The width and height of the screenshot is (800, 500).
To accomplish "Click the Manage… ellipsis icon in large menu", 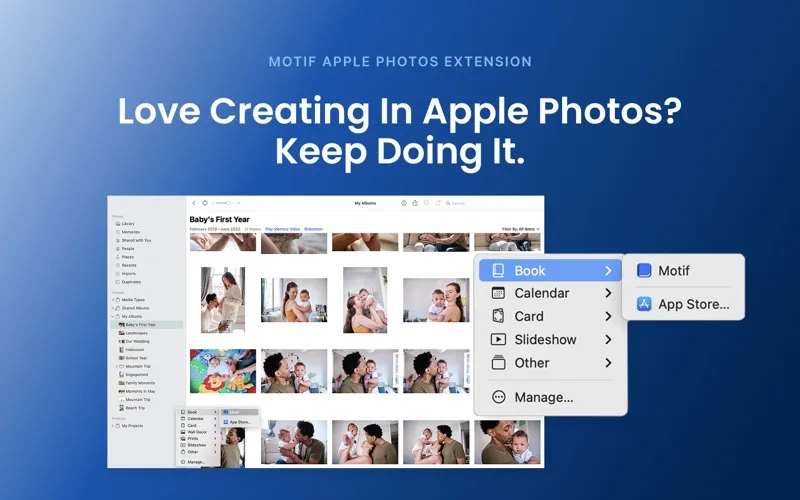I will pos(498,397).
